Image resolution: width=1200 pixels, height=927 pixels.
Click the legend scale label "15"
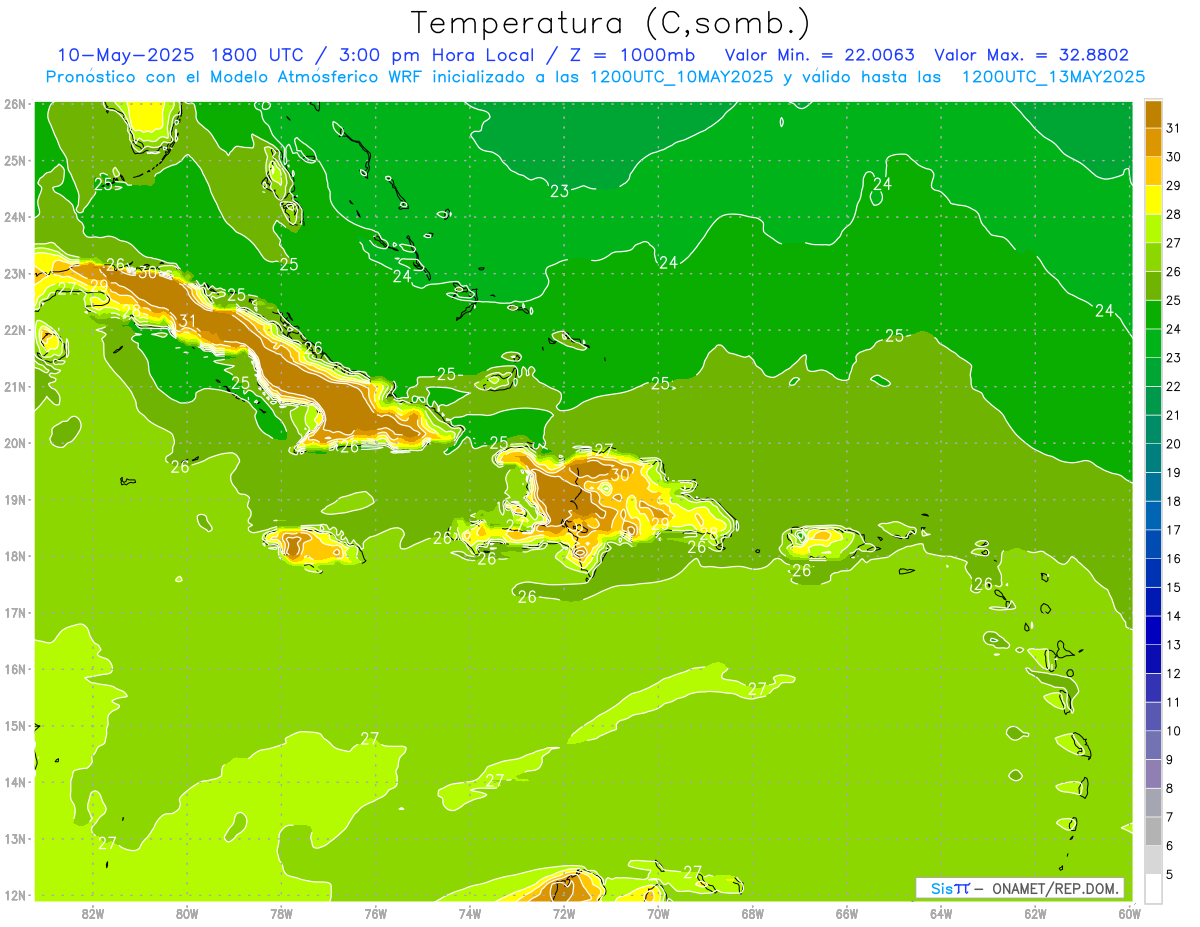coord(1173,587)
